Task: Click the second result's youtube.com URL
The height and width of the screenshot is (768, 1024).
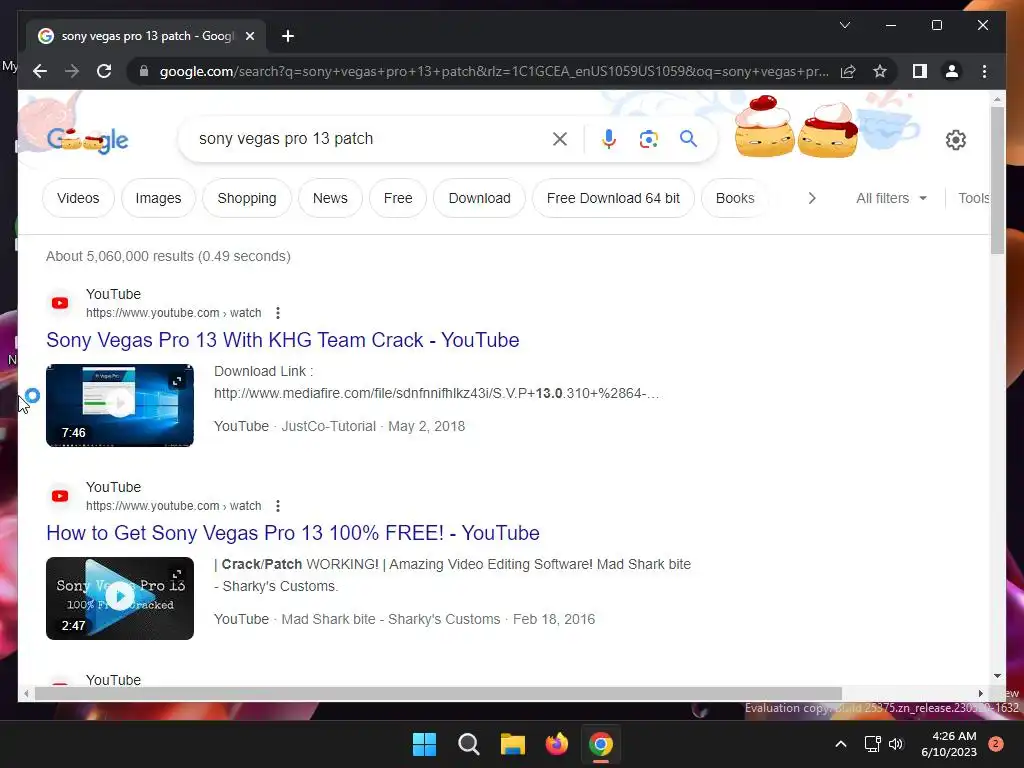Action: point(174,505)
